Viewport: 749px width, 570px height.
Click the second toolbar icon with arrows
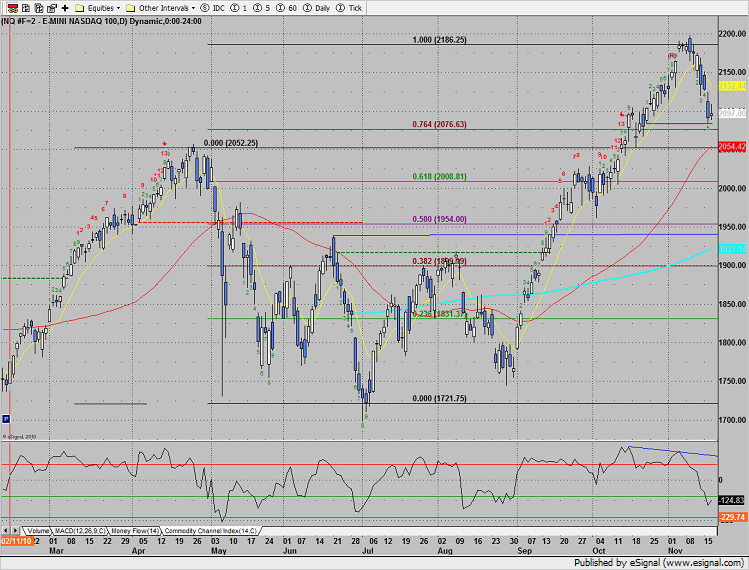(26, 8)
